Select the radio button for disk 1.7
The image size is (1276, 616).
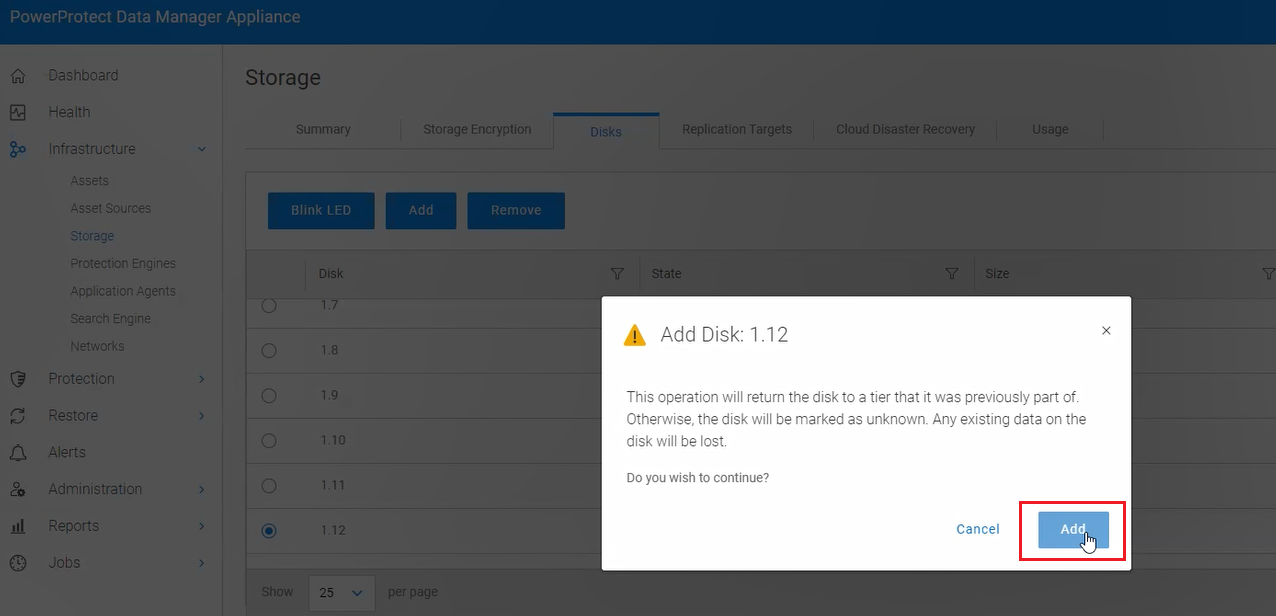[268, 306]
